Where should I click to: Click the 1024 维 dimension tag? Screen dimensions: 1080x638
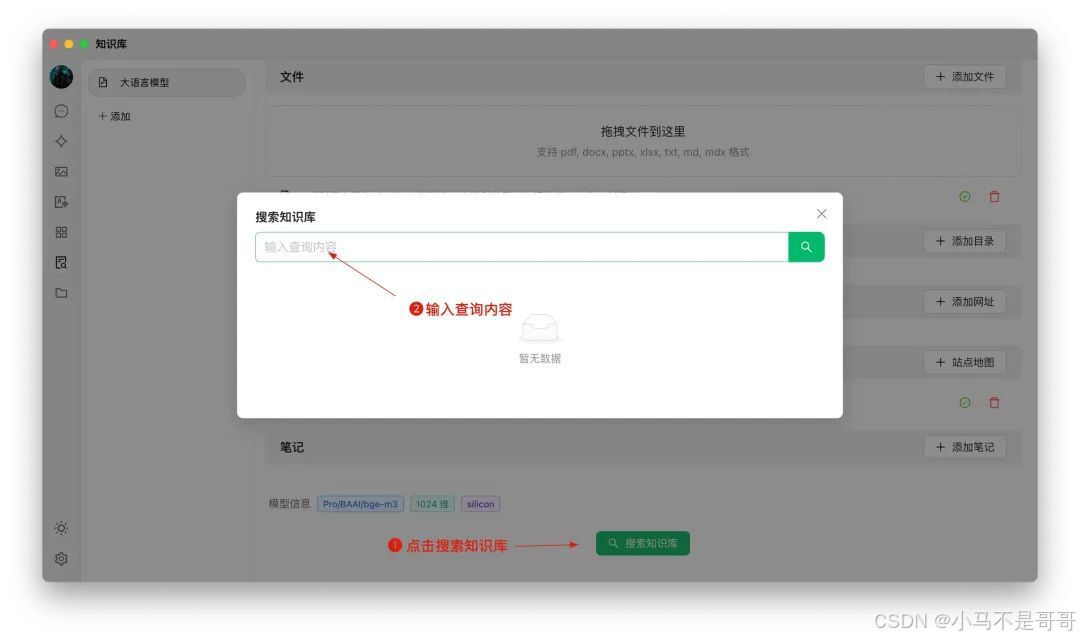(432, 504)
